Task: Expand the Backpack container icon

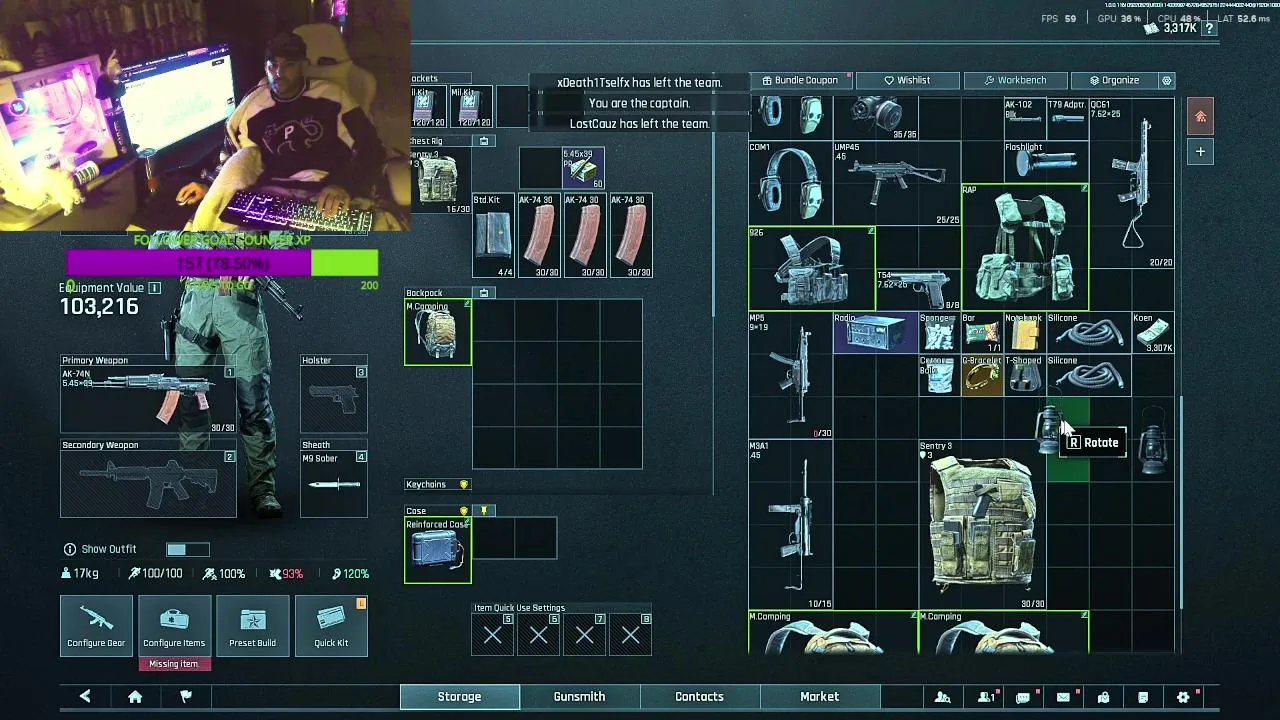Action: (x=484, y=294)
